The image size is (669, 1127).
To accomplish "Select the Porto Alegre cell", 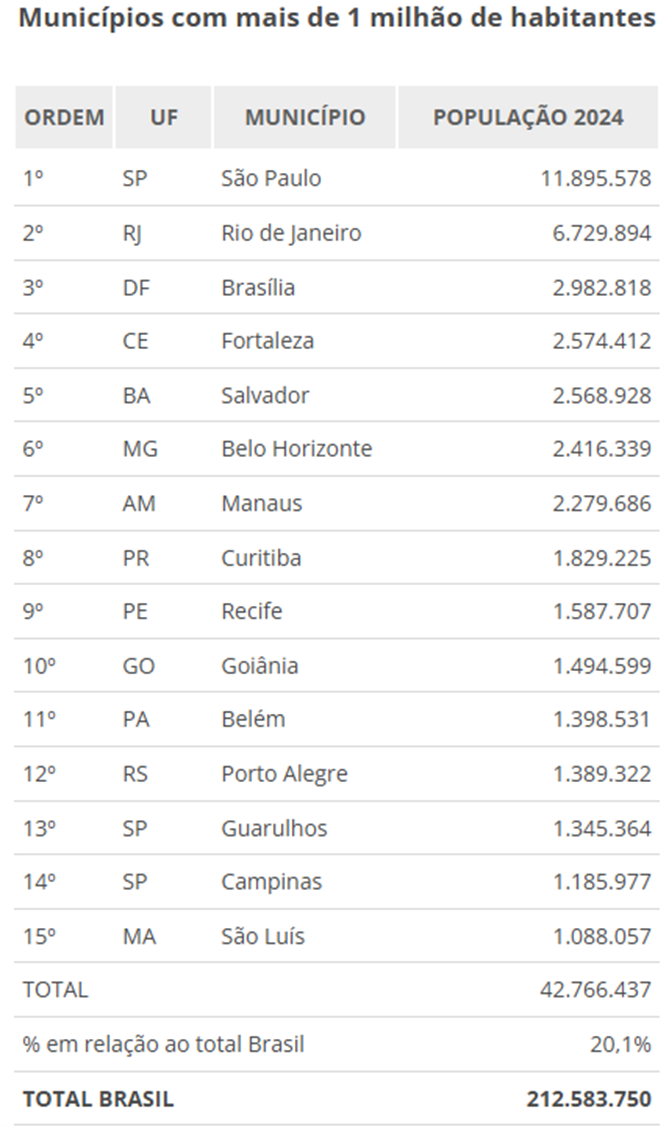I will [x=284, y=773].
